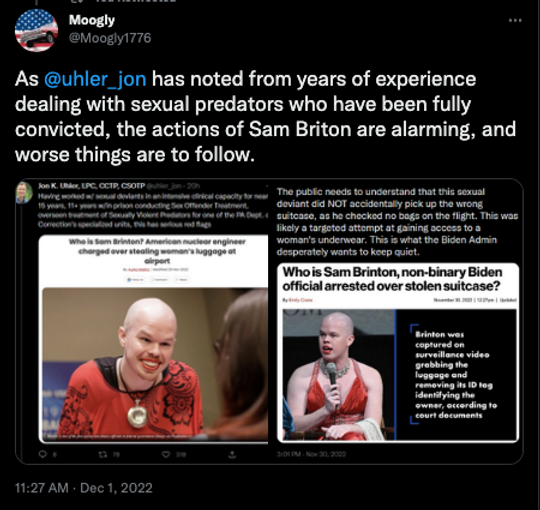Click the 3:01 PM - Nov 30, 2022 timestamp
Viewport: 540px width, 510px height.
pyautogui.click(x=311, y=454)
